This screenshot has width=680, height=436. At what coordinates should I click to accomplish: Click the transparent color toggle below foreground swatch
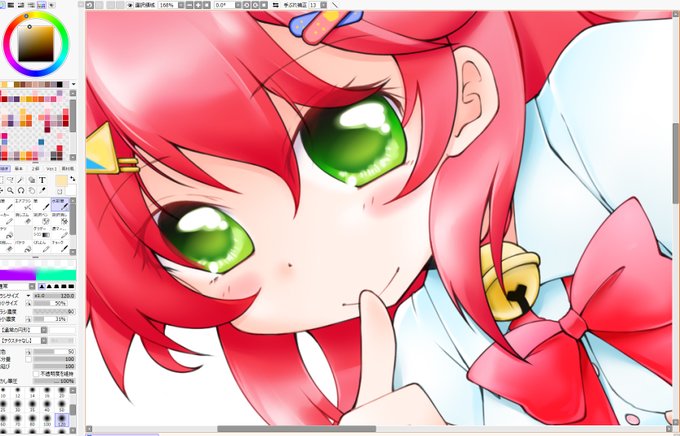click(x=60, y=191)
